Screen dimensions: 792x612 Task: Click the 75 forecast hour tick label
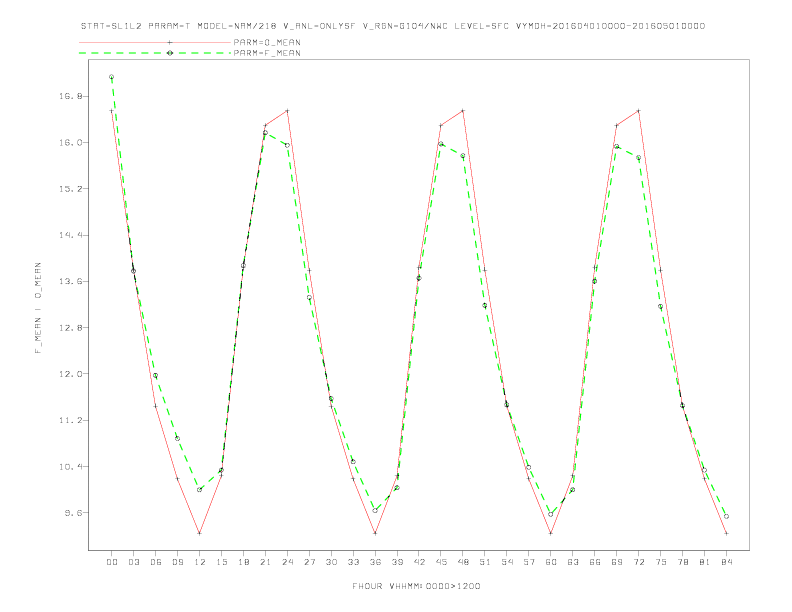(661, 562)
